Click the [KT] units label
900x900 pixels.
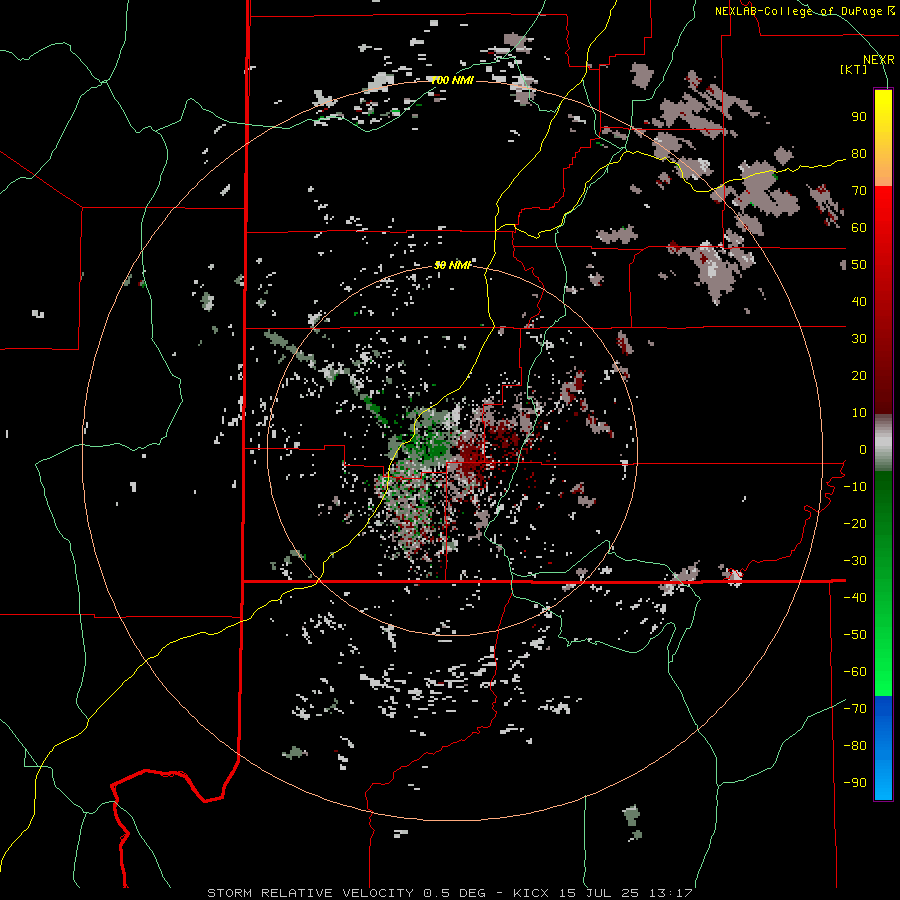854,69
